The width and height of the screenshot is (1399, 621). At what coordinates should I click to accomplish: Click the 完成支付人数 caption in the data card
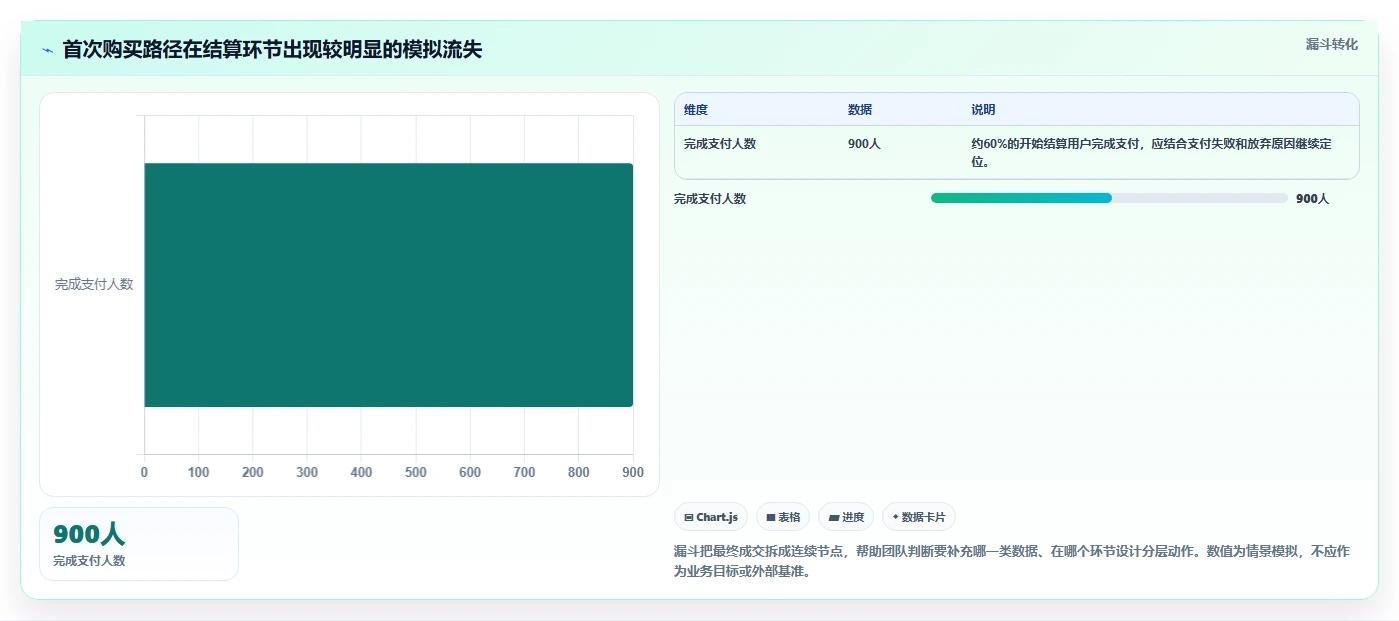(89, 561)
